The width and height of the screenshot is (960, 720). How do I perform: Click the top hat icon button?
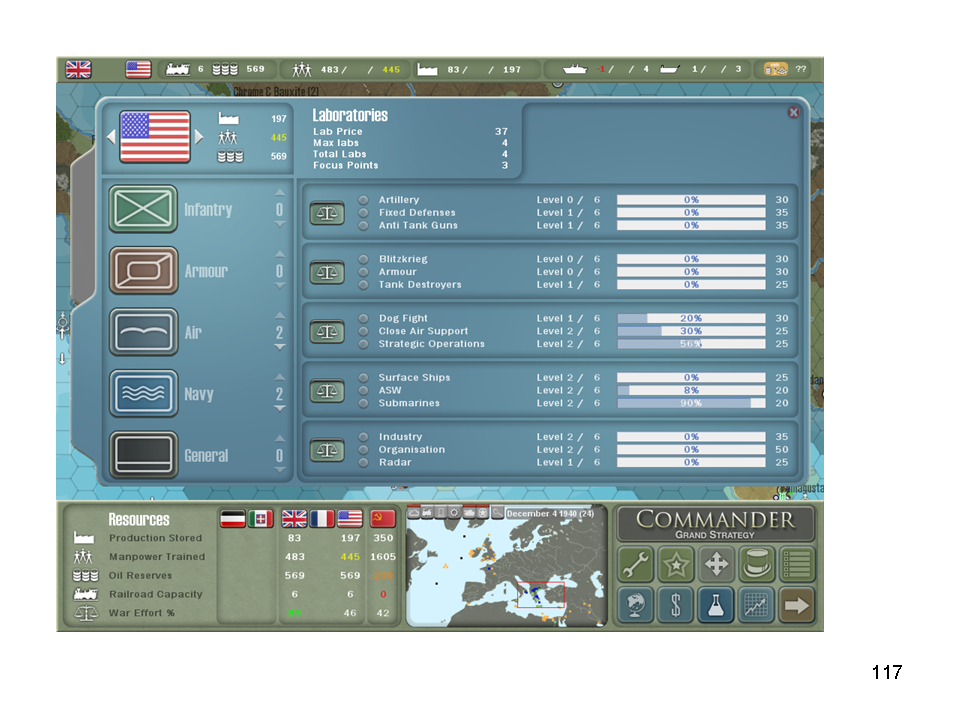tap(757, 565)
